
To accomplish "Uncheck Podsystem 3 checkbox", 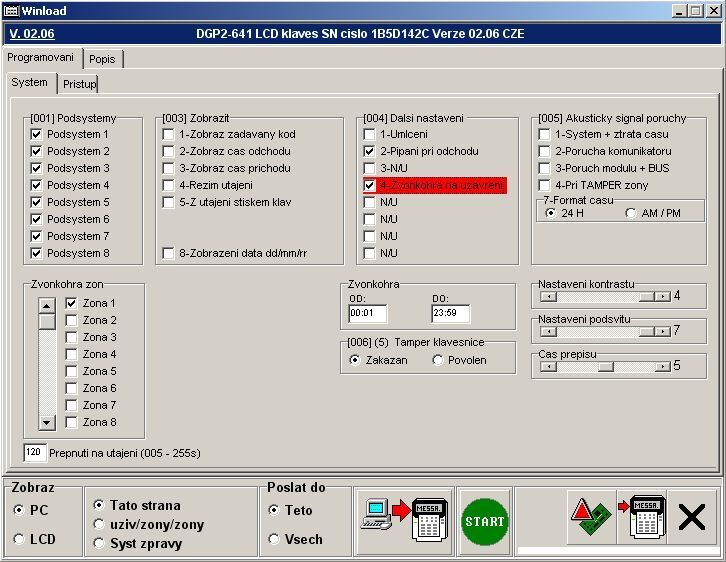I will click(37, 168).
